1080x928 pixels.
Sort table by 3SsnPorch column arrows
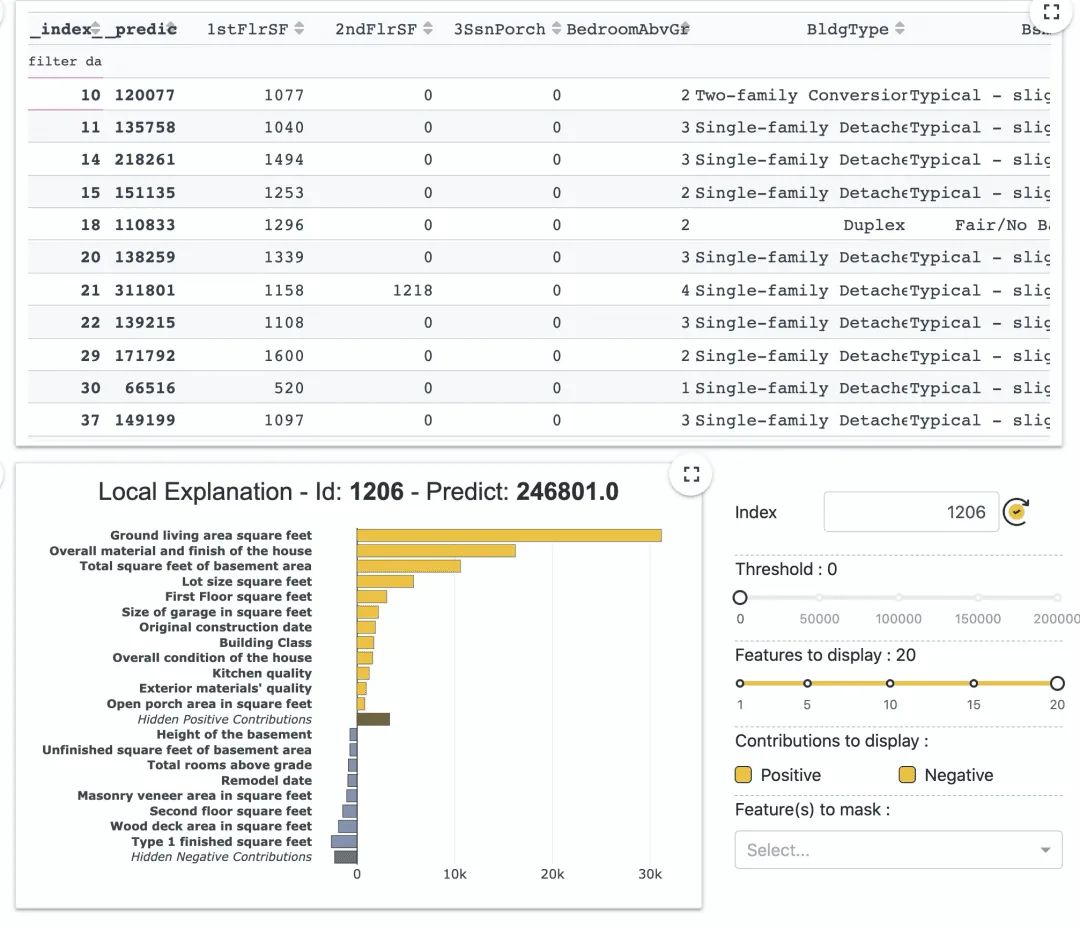(557, 28)
